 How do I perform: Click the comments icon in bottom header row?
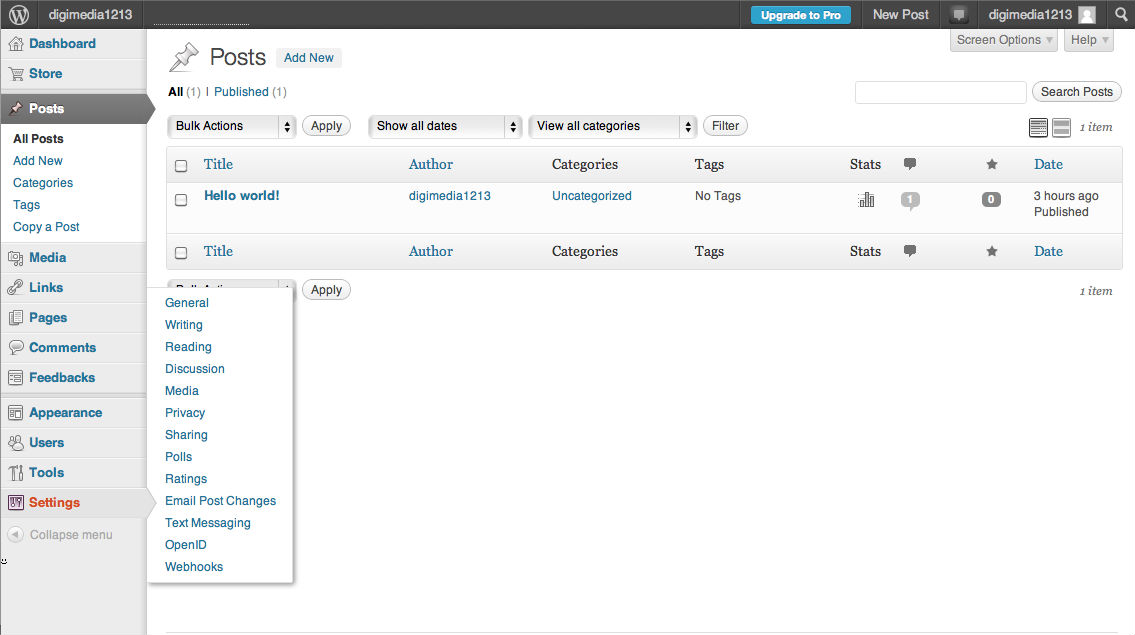(910, 251)
